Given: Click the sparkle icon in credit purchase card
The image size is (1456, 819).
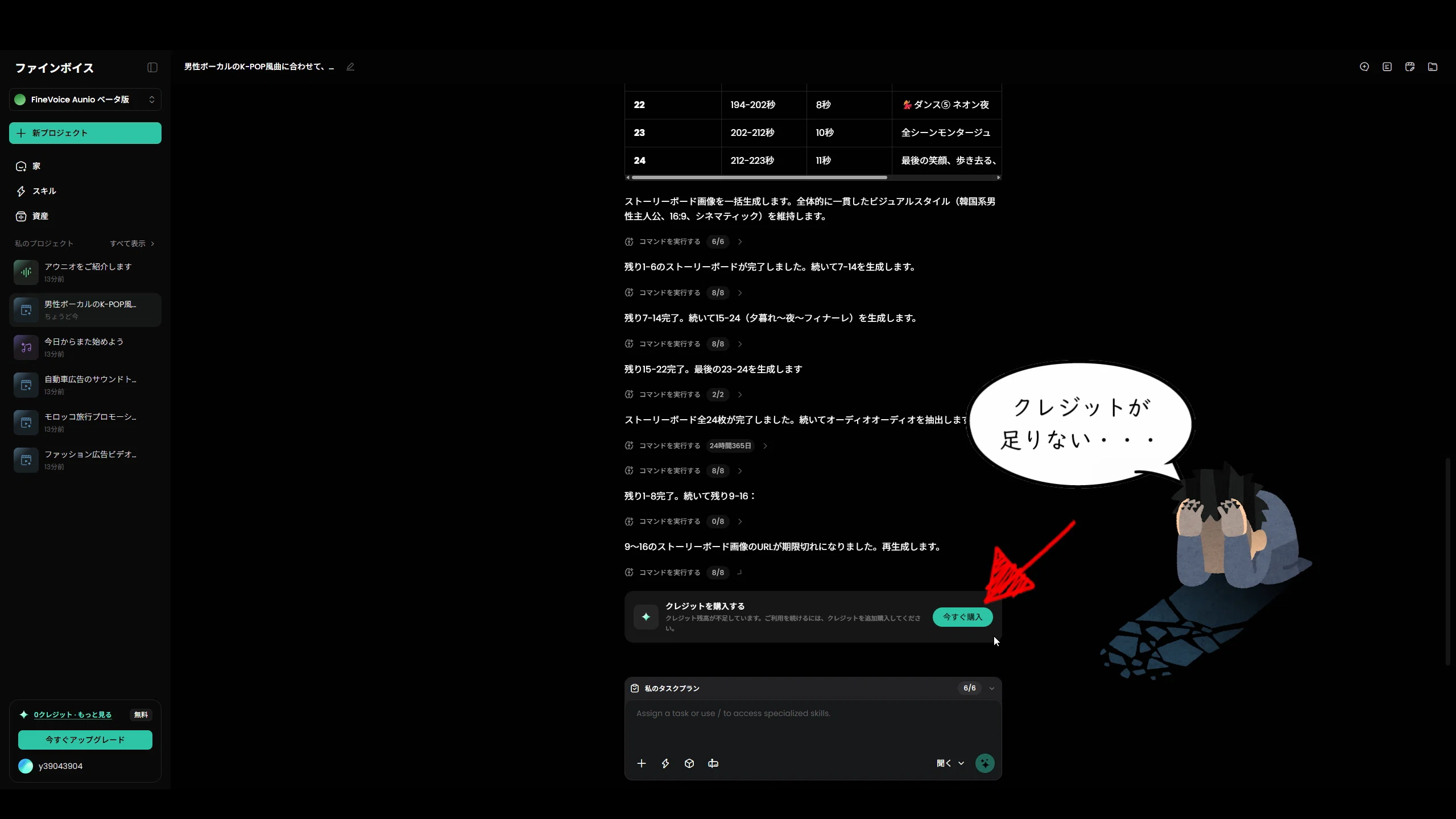Looking at the screenshot, I should click(x=646, y=617).
